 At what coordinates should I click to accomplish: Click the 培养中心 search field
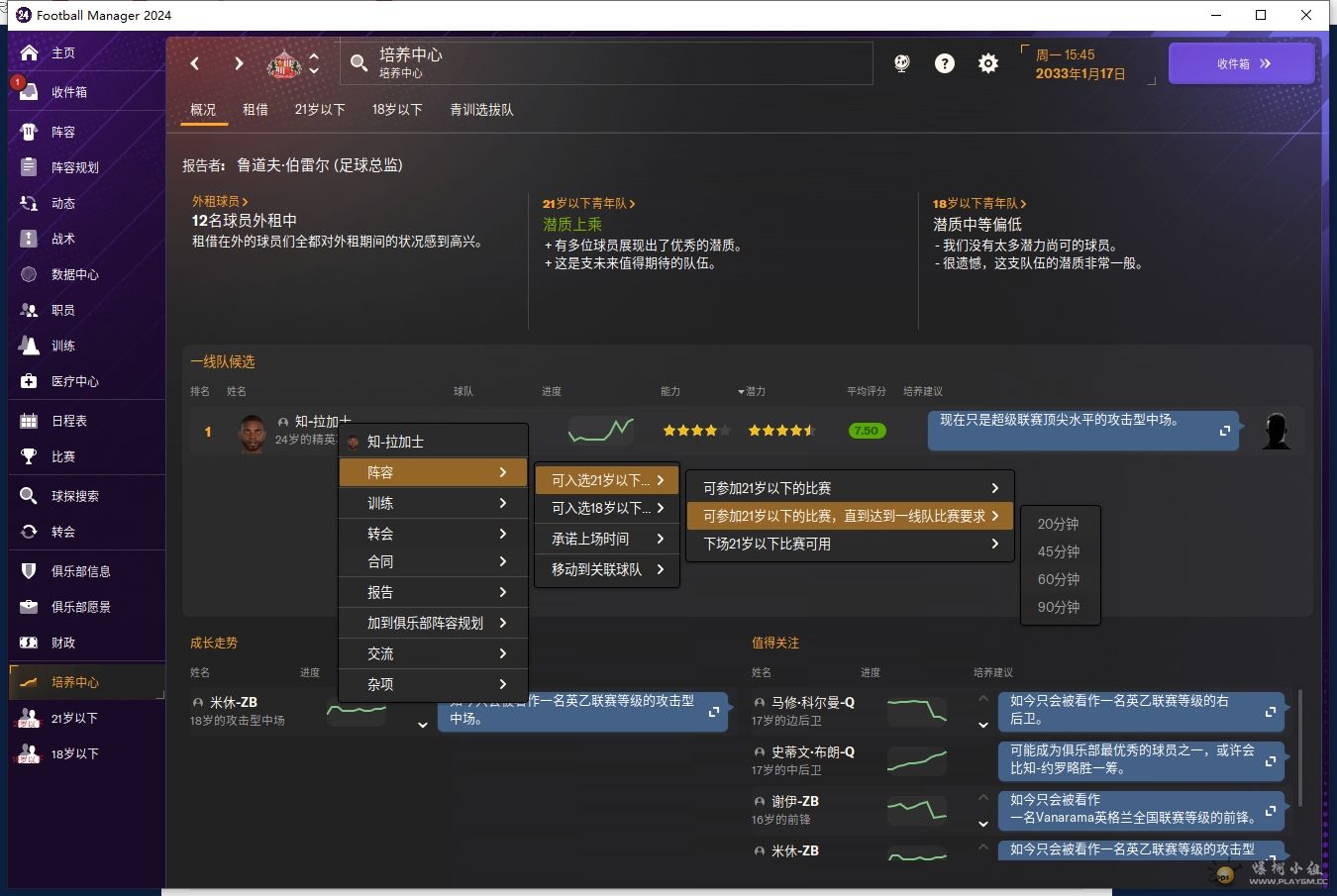click(607, 63)
